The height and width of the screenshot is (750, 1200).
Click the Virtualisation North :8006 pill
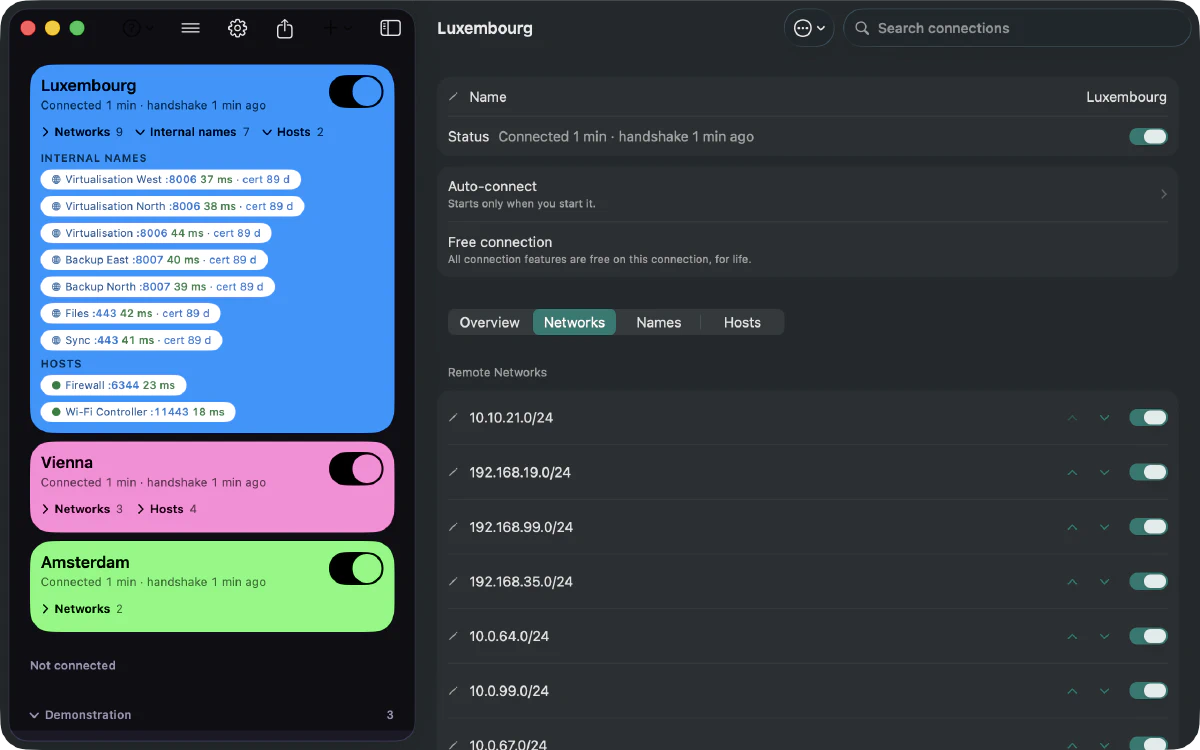[x=172, y=206]
